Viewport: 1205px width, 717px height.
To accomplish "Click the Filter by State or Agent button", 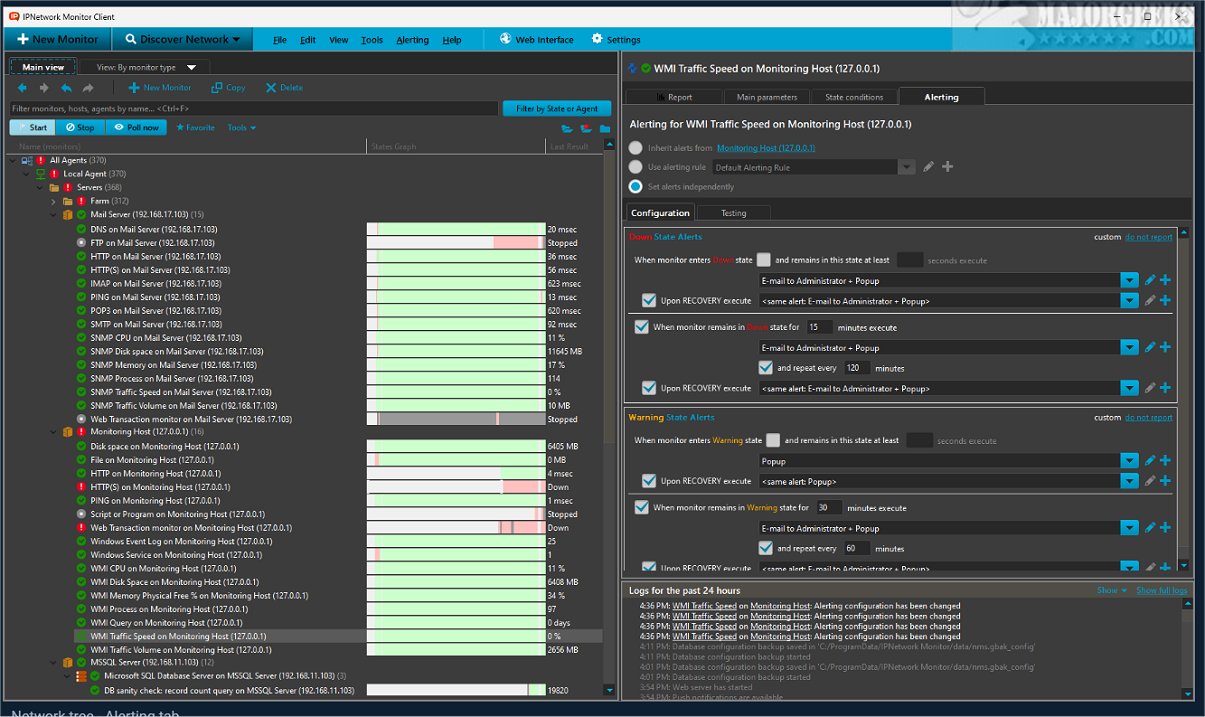I will [557, 108].
